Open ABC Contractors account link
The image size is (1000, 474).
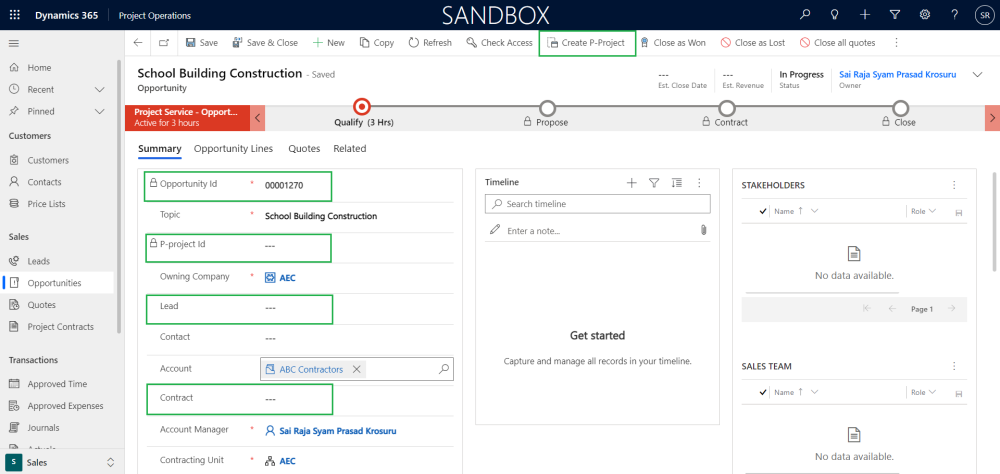pyautogui.click(x=311, y=369)
